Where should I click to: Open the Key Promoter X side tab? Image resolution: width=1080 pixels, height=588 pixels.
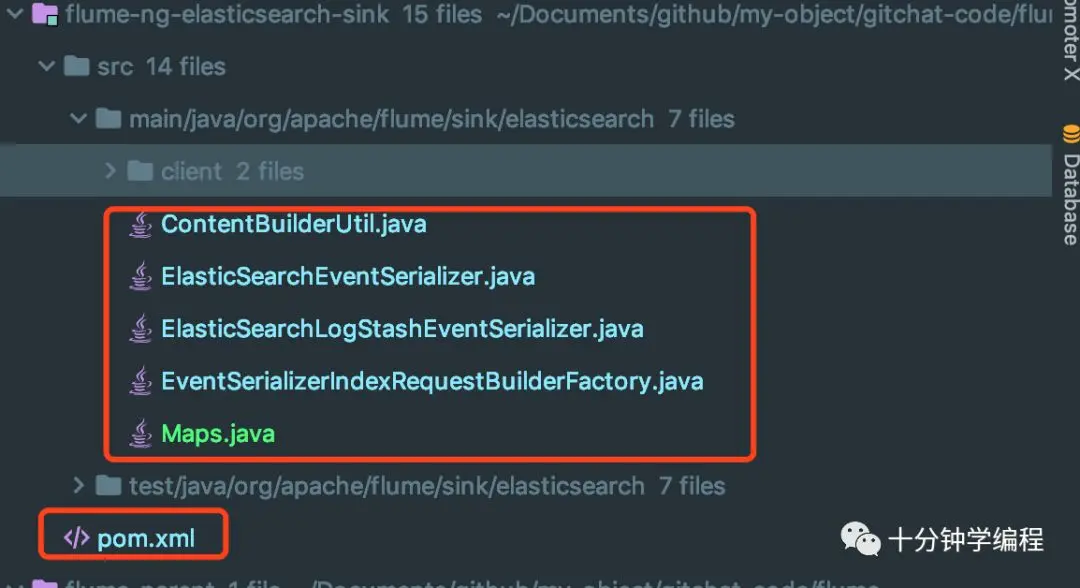(x=1070, y=40)
